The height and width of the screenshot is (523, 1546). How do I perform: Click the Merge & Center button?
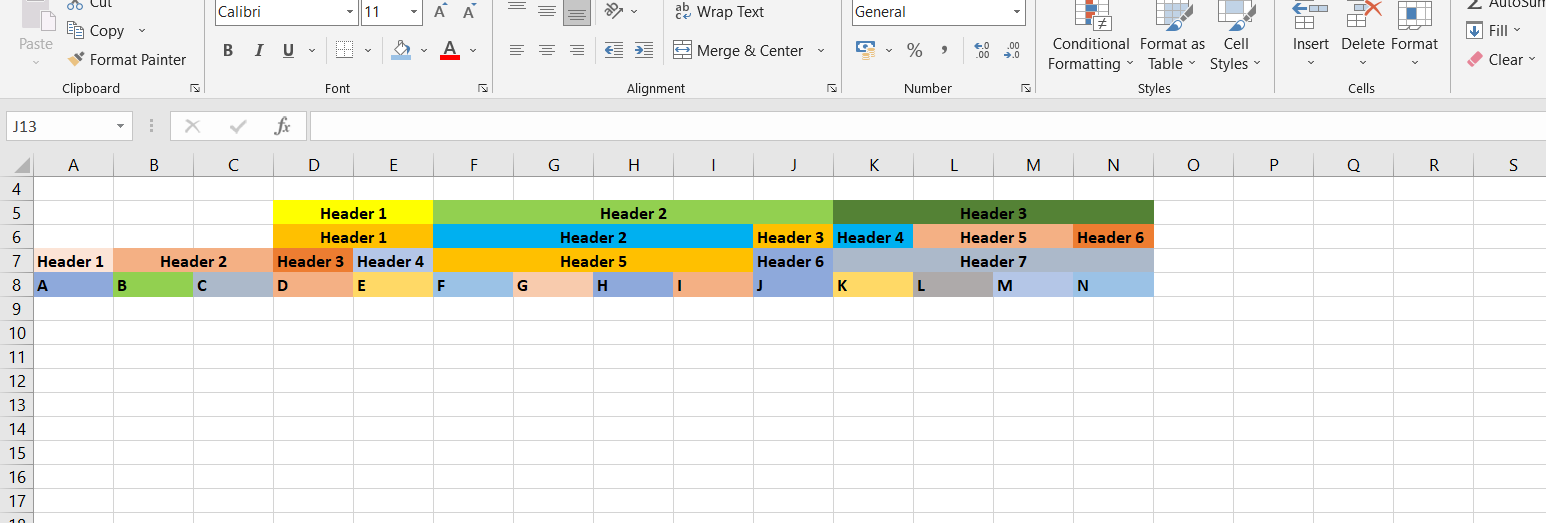point(739,50)
